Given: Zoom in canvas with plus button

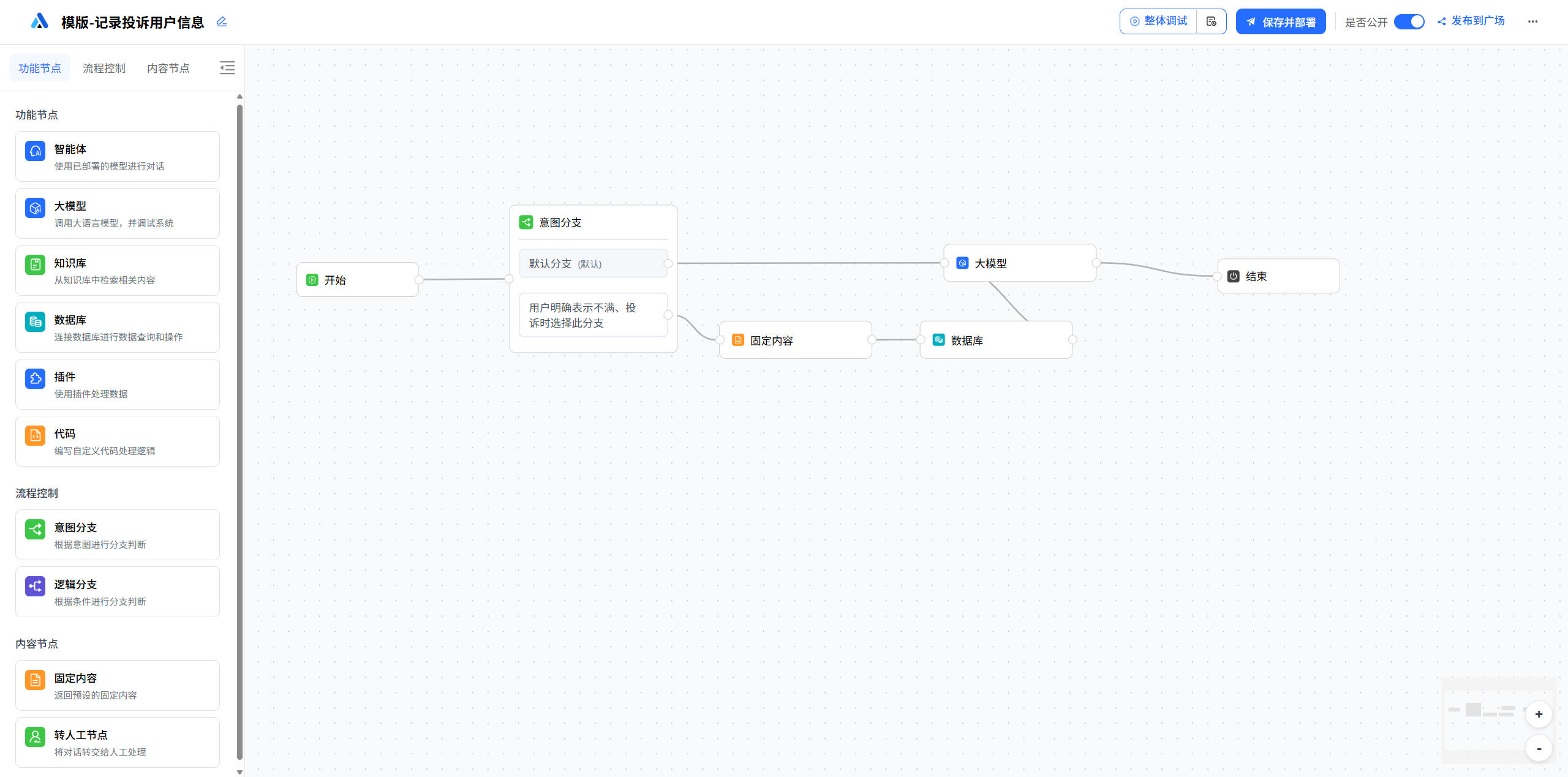Looking at the screenshot, I should (x=1539, y=715).
